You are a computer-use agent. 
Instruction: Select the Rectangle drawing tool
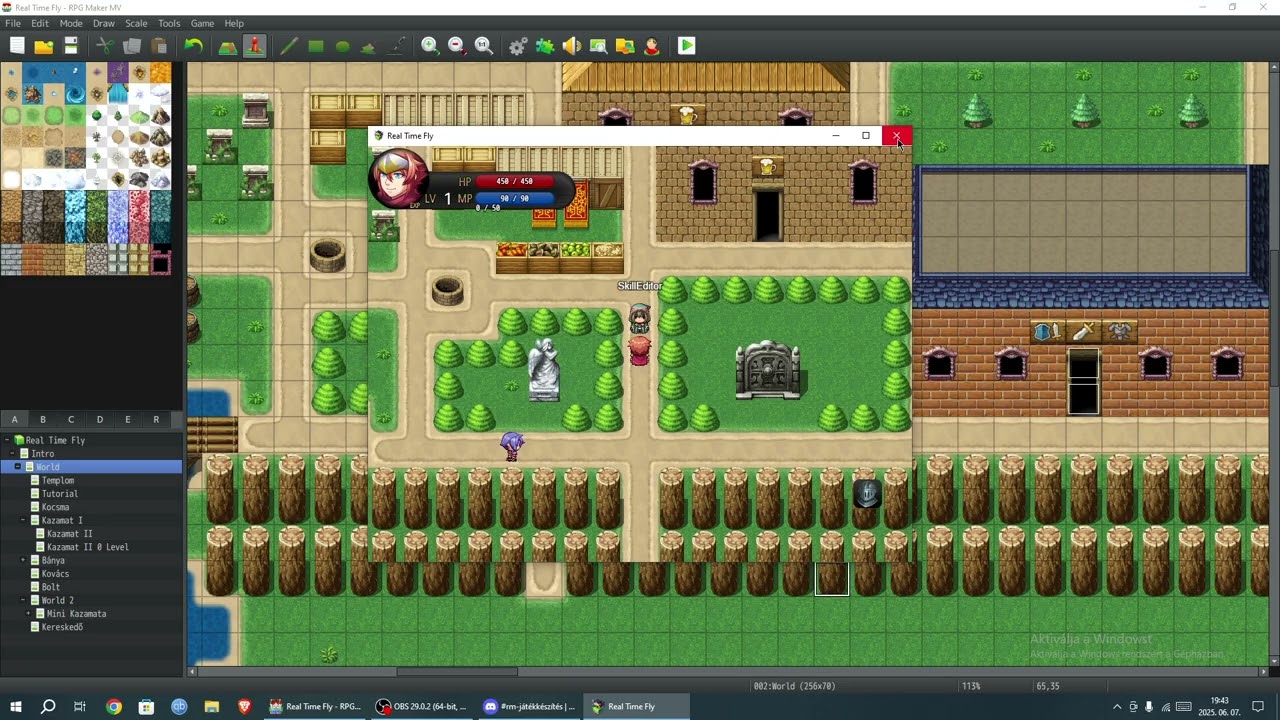[x=316, y=46]
